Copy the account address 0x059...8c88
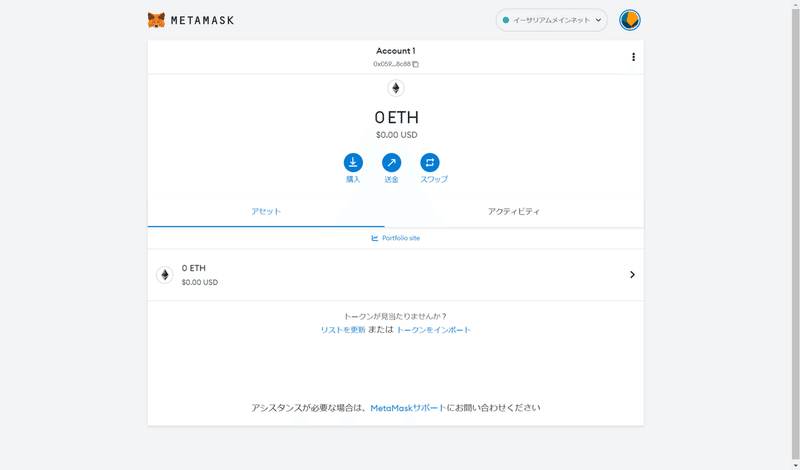 point(396,64)
